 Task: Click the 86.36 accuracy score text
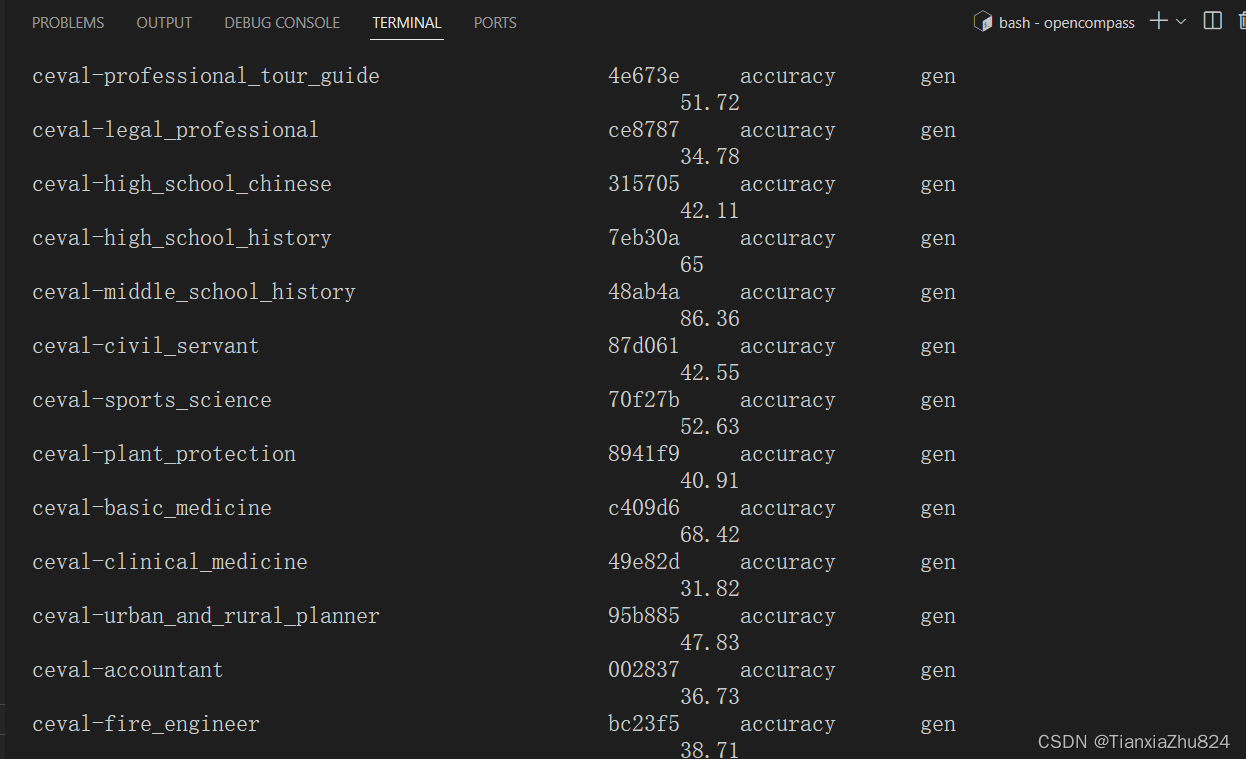click(709, 318)
